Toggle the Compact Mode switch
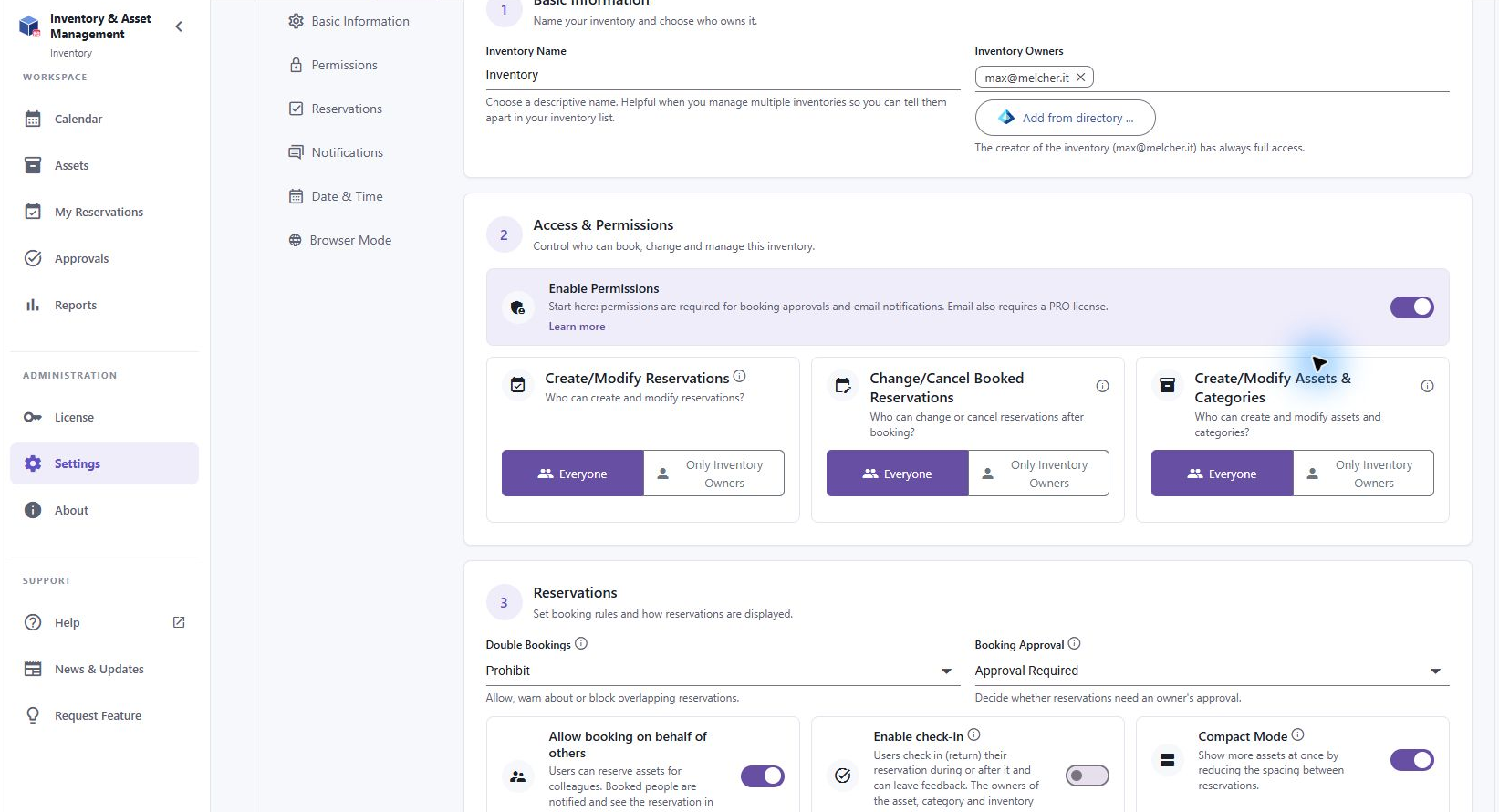1499x812 pixels. coord(1411,760)
